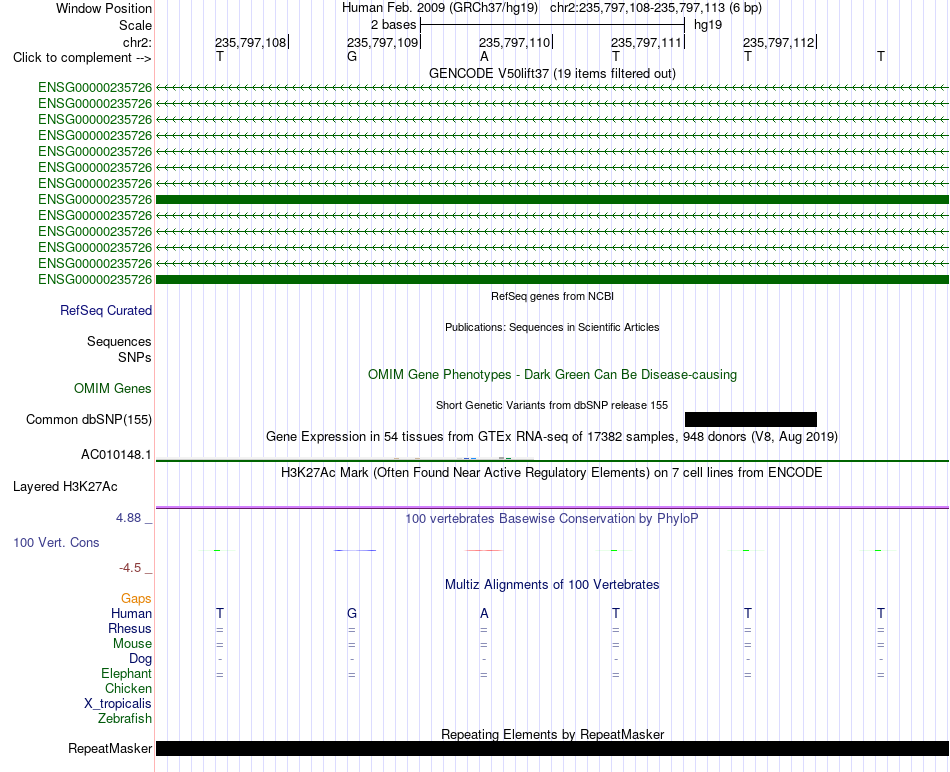Click the 'Short Genetic Variants from dbSNP' title
Screen dimensions: 950x772
click(x=552, y=405)
